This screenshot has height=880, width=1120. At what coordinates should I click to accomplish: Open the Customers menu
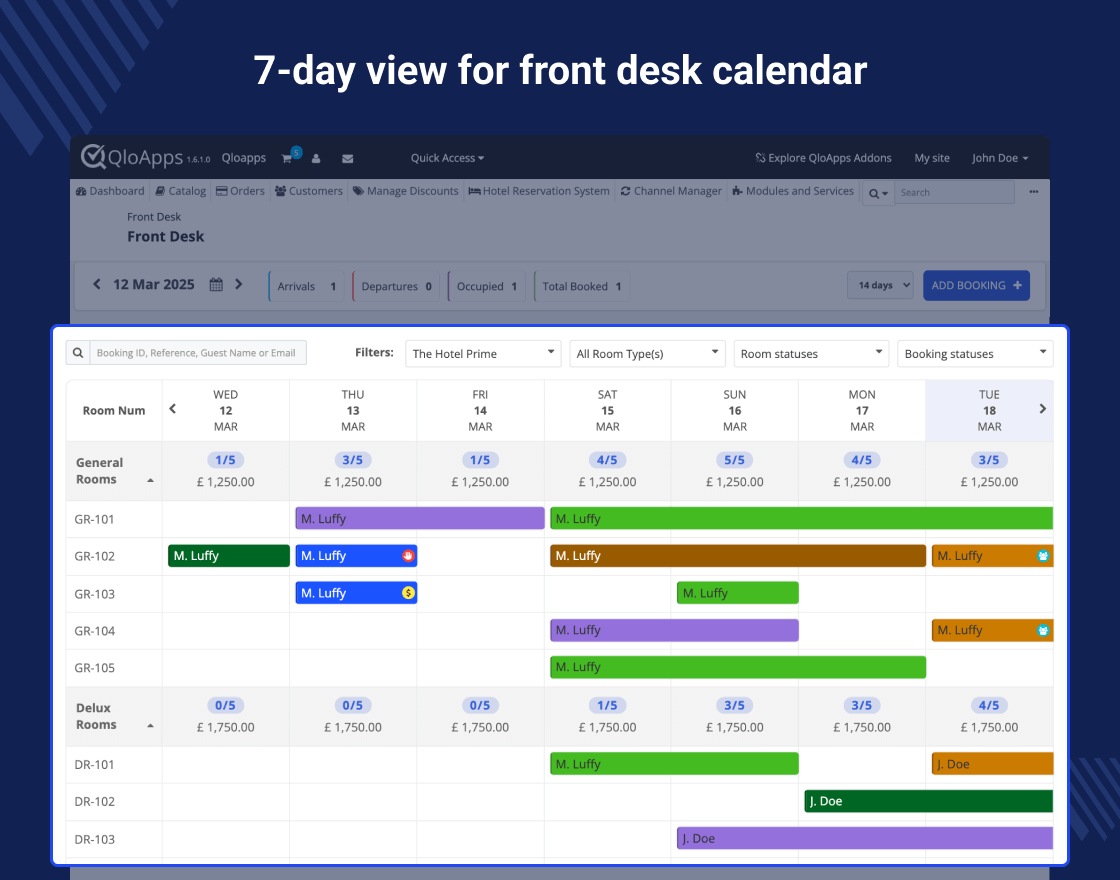(308, 191)
